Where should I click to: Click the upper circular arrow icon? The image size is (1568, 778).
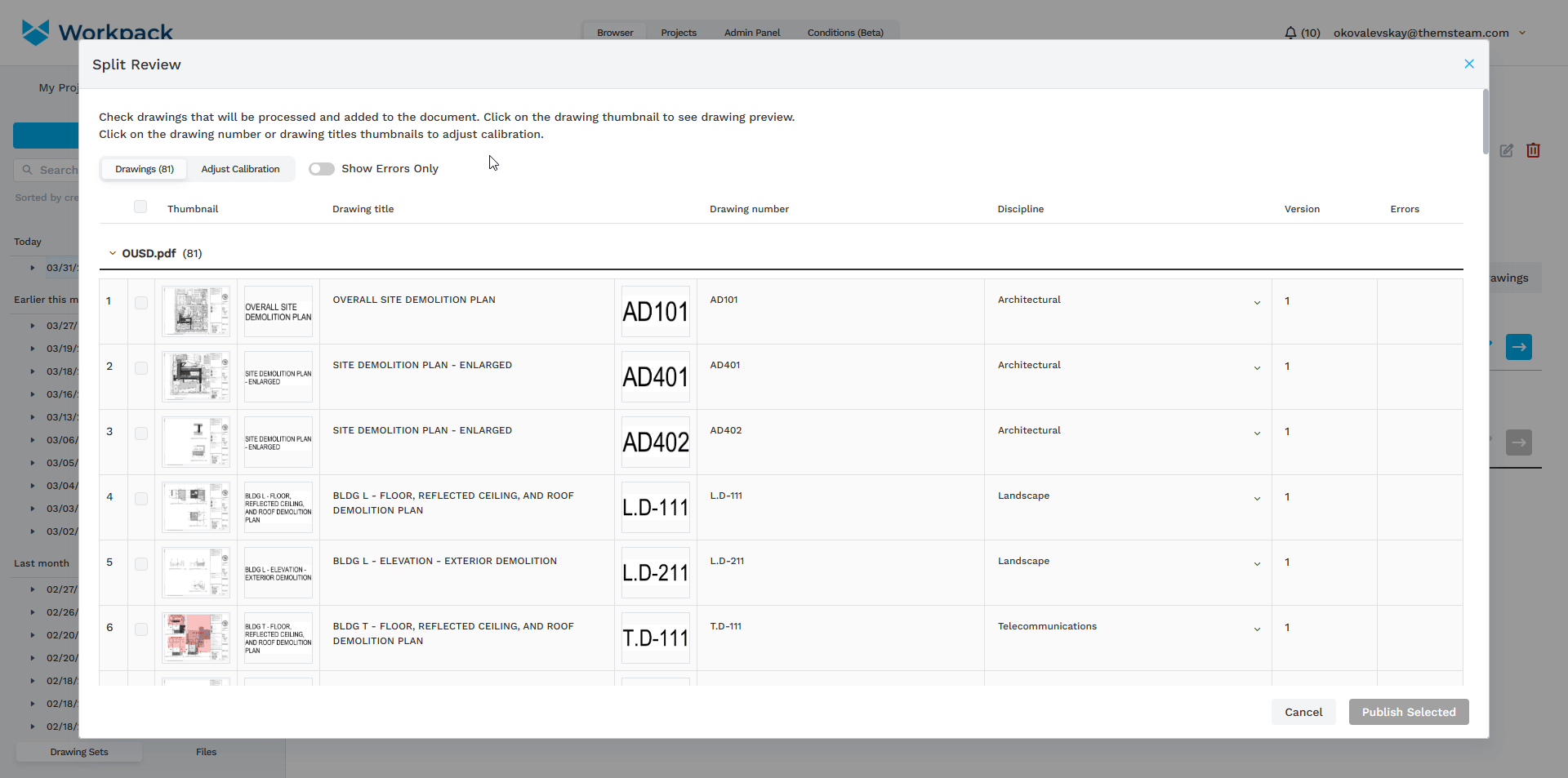tap(1520, 347)
